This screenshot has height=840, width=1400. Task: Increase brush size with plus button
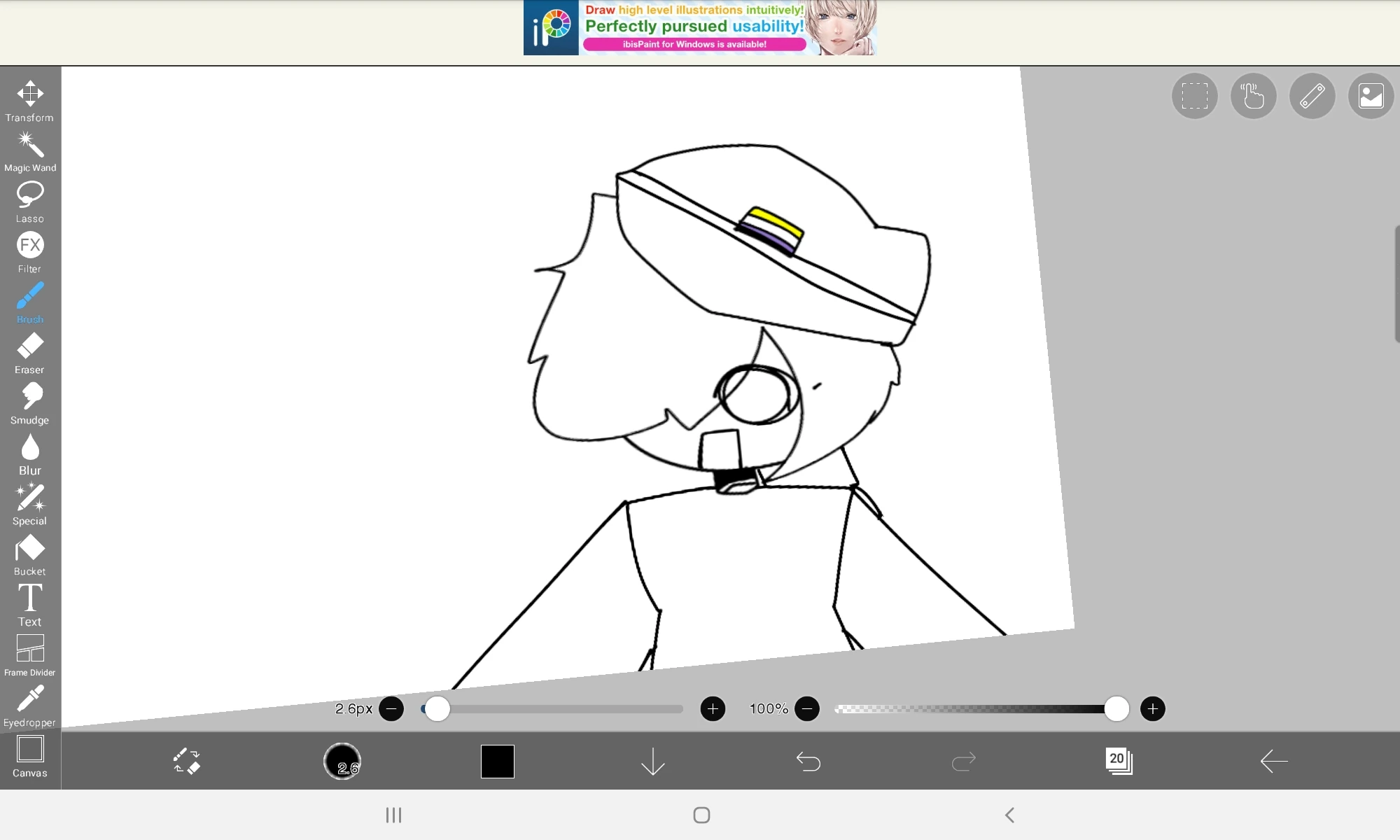[x=713, y=709]
